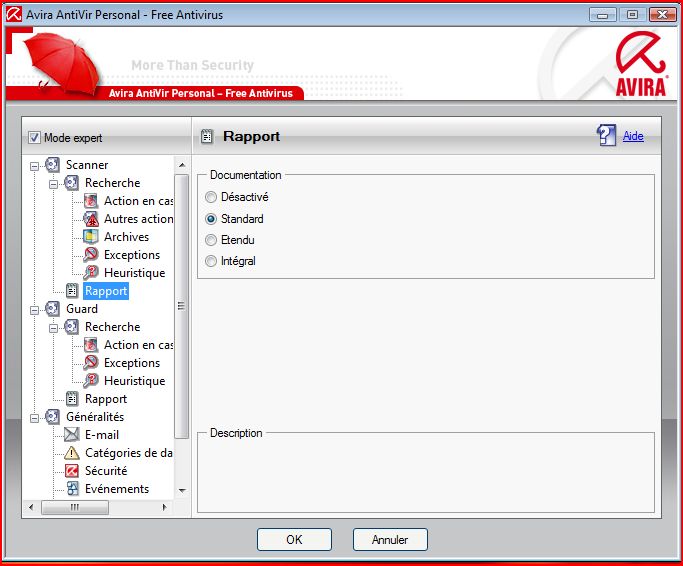Click the Scanner 'Action en cas' icon
This screenshot has height=566, width=683.
[x=91, y=201]
